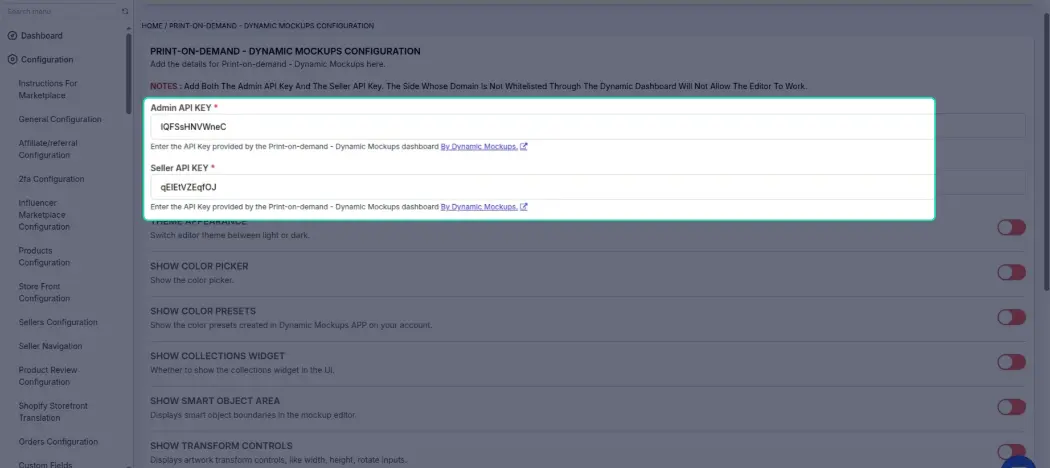Open General Configuration in sidebar

point(60,119)
